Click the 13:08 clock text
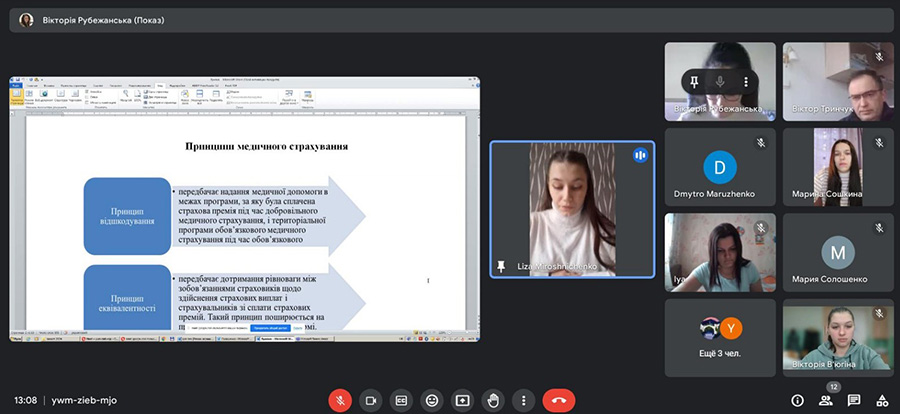The width and height of the screenshot is (900, 414). coord(26,400)
